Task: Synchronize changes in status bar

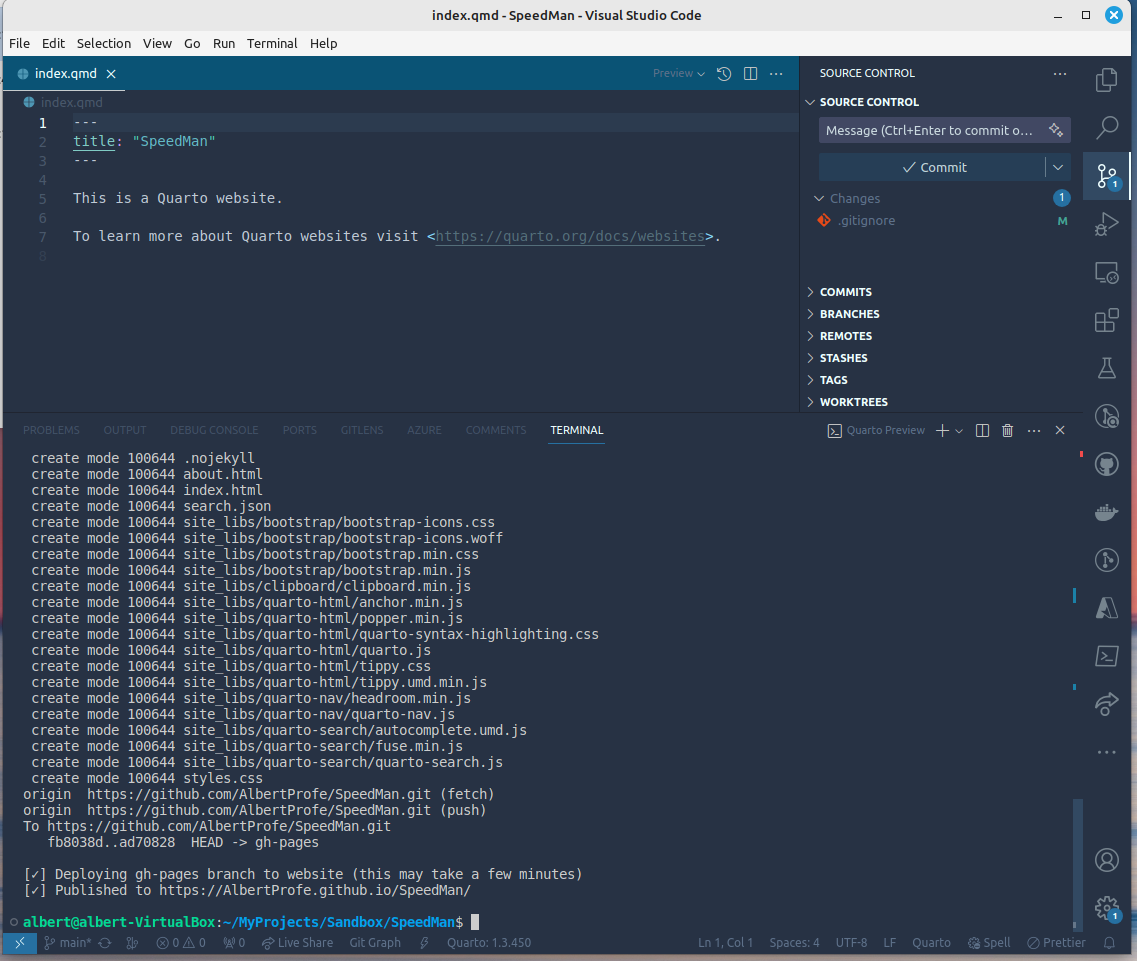Action: coord(105,943)
